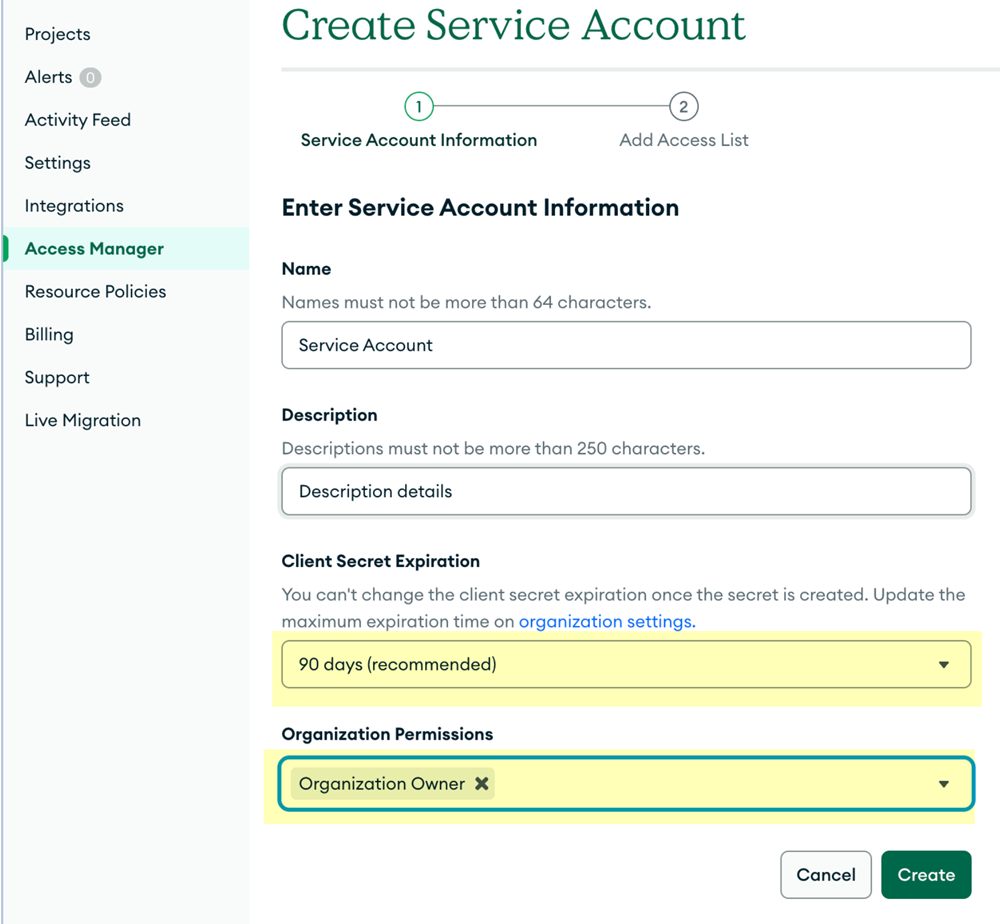The height and width of the screenshot is (924, 1000).
Task: Open Projects in the sidebar
Action: [x=57, y=34]
